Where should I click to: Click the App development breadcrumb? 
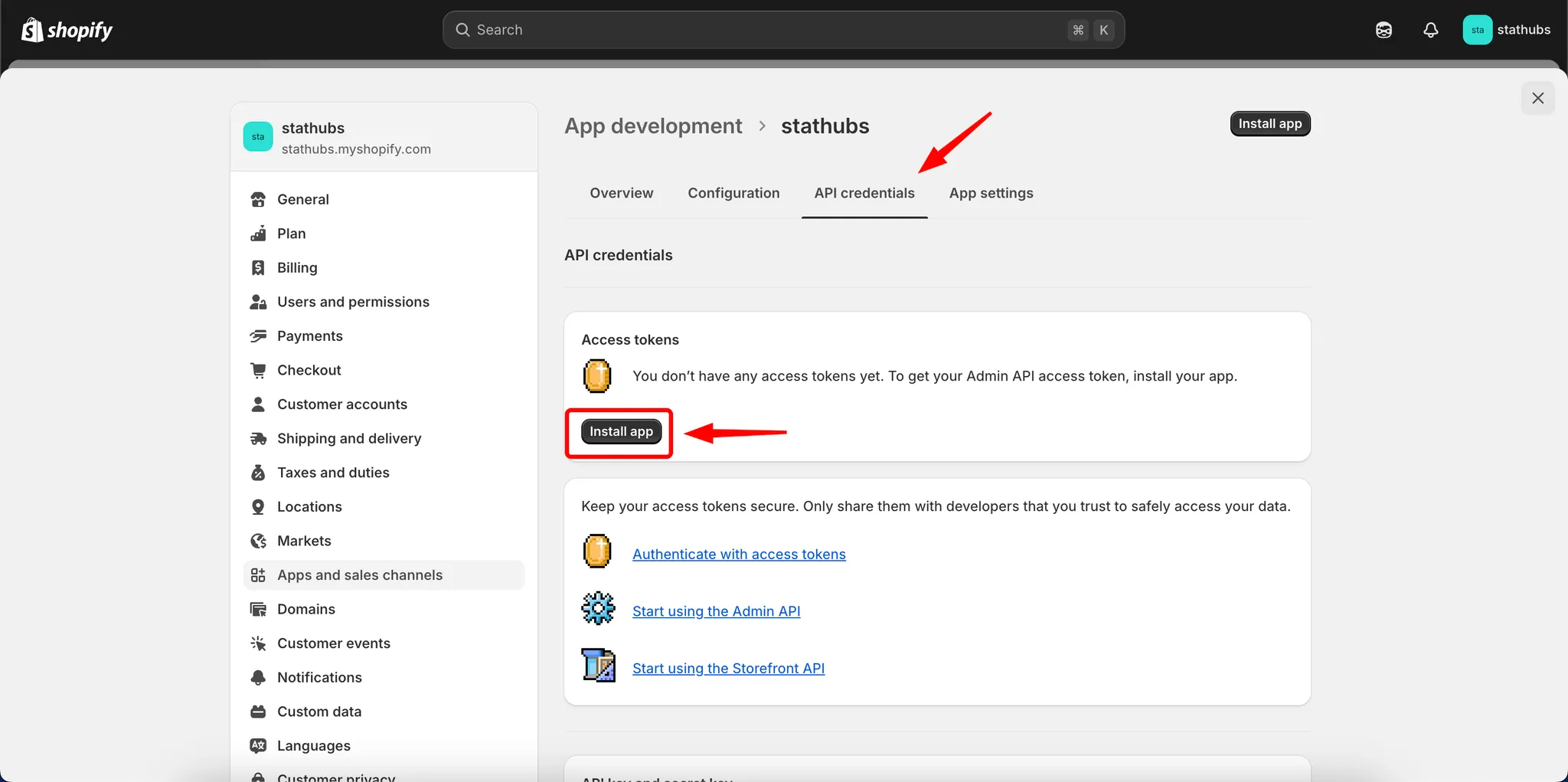point(653,126)
